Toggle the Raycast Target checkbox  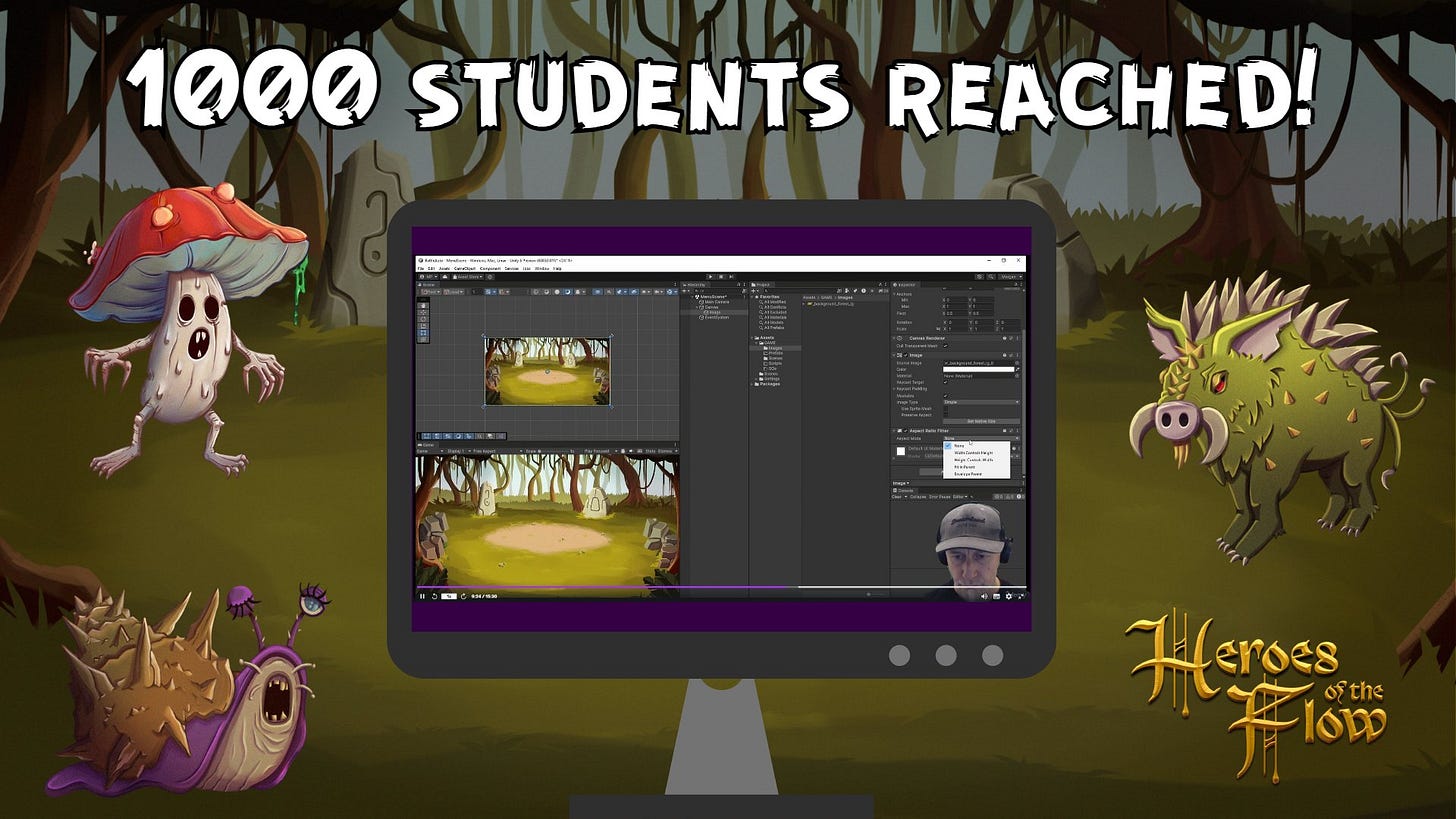pyautogui.click(x=946, y=382)
